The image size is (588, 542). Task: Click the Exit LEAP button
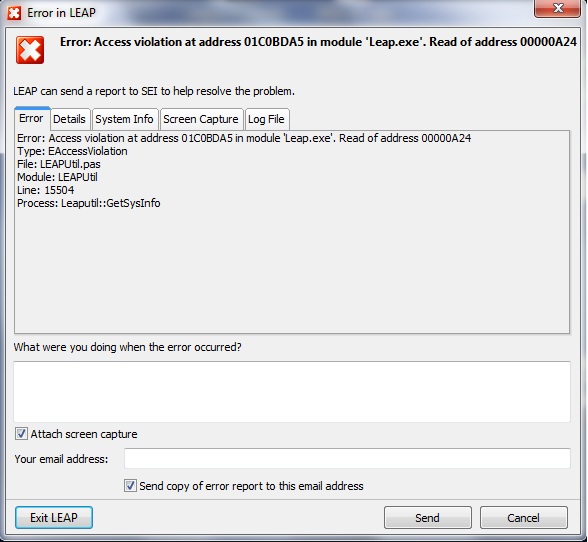click(x=54, y=518)
